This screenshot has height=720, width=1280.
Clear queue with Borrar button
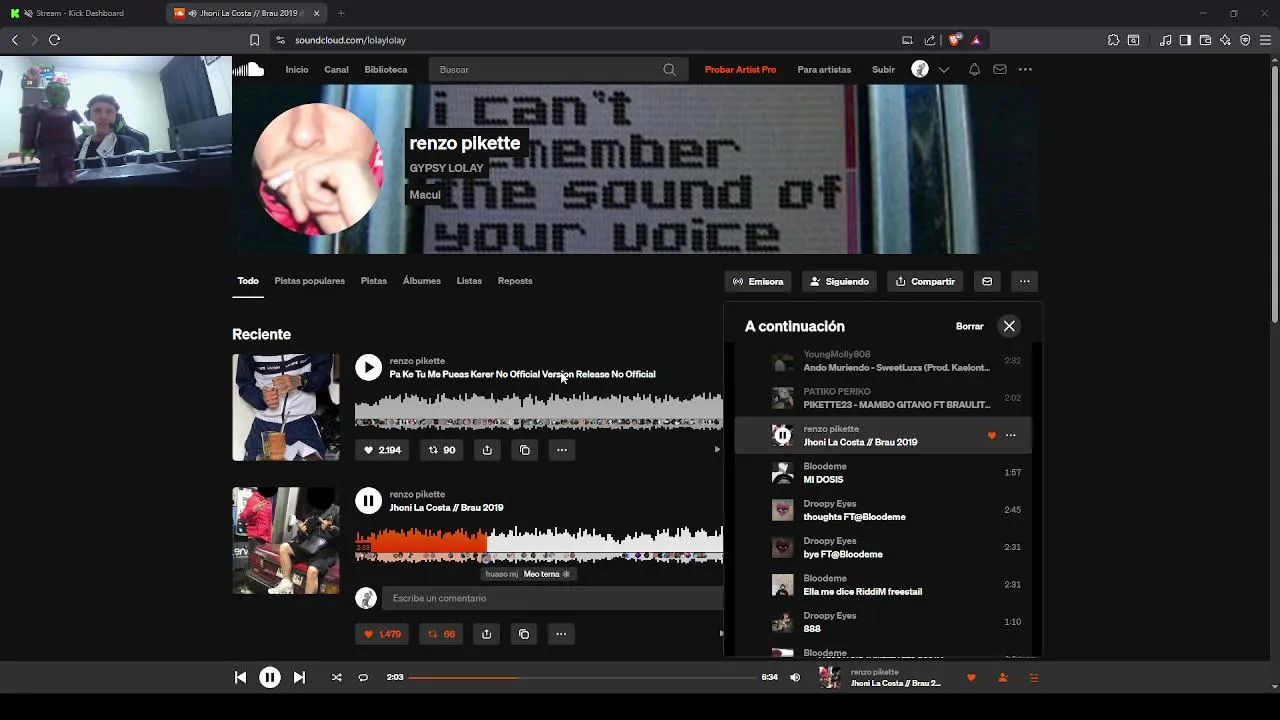pyautogui.click(x=969, y=326)
